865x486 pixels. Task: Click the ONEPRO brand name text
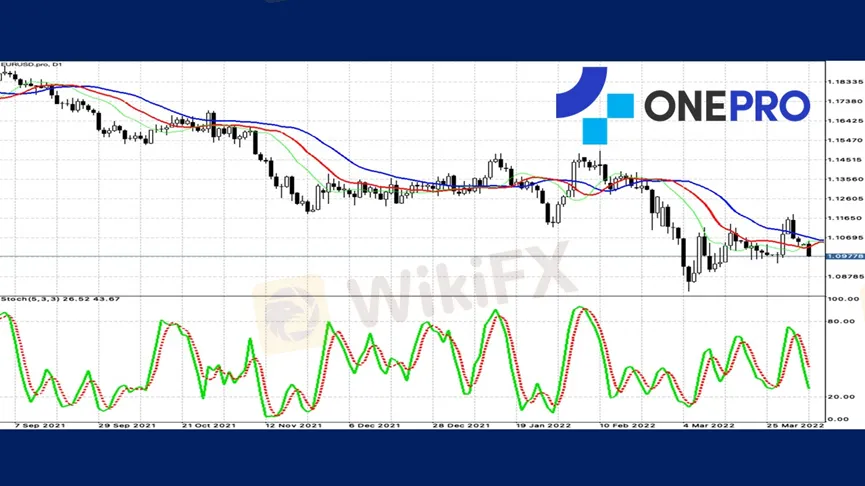[725, 105]
